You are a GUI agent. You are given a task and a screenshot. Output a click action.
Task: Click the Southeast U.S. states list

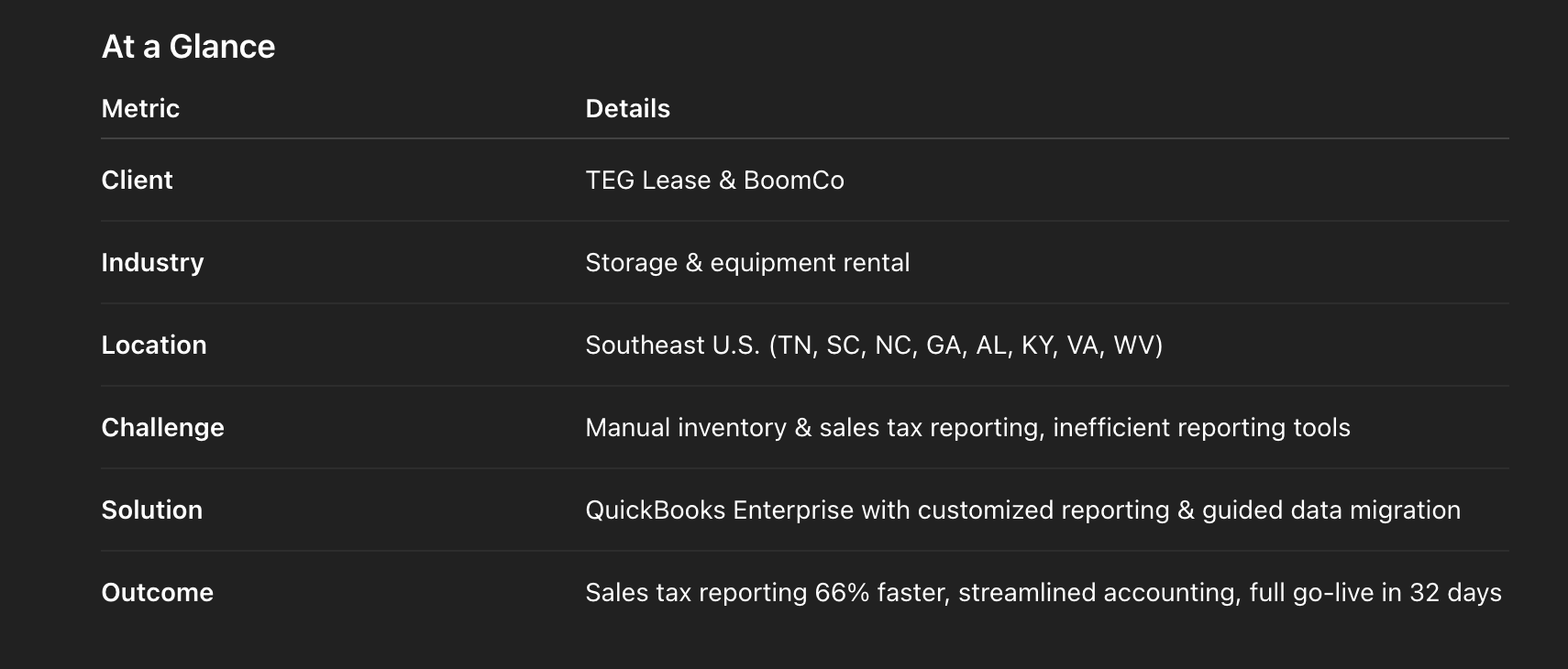pyautogui.click(x=874, y=345)
